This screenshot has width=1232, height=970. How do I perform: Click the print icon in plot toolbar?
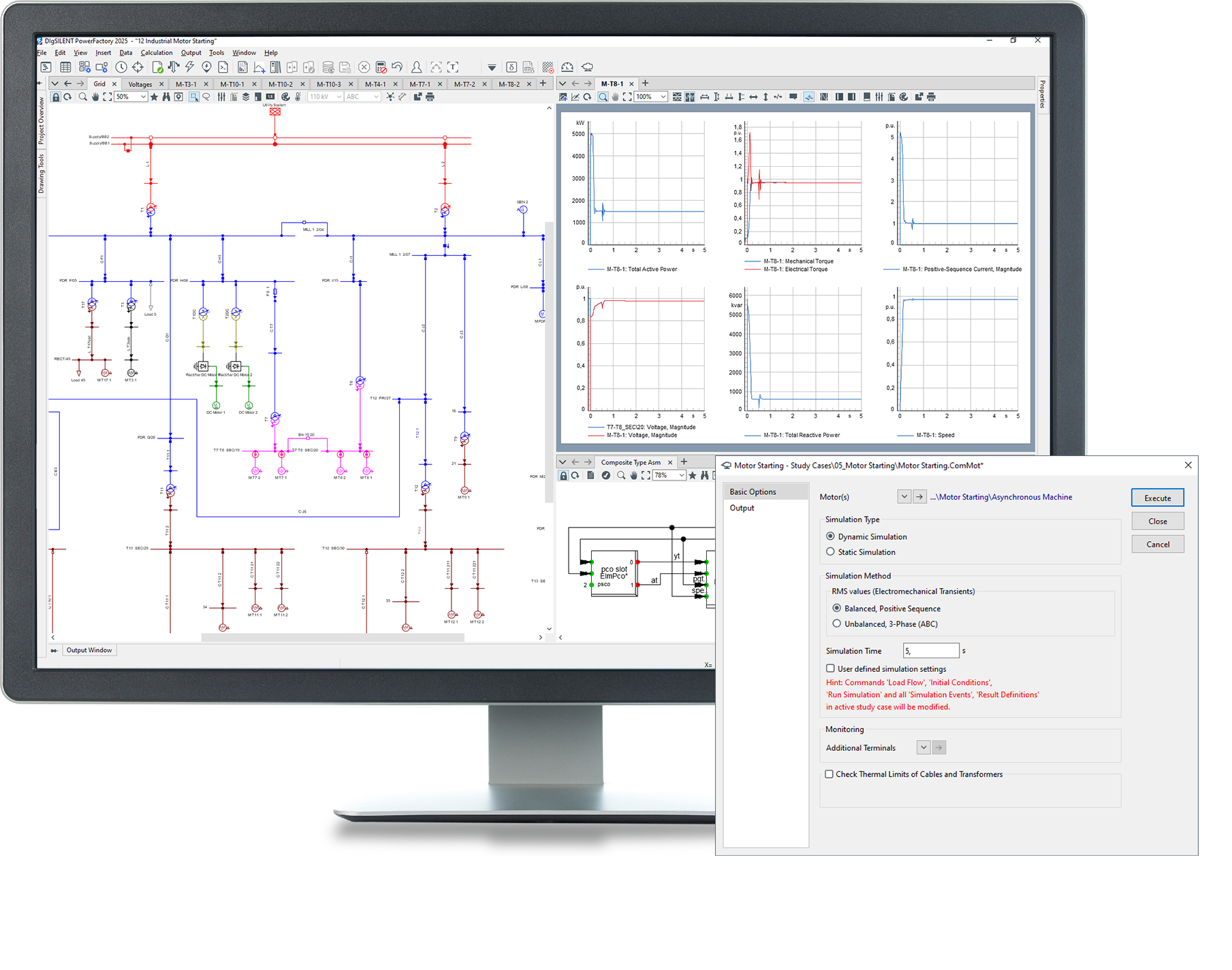(931, 97)
